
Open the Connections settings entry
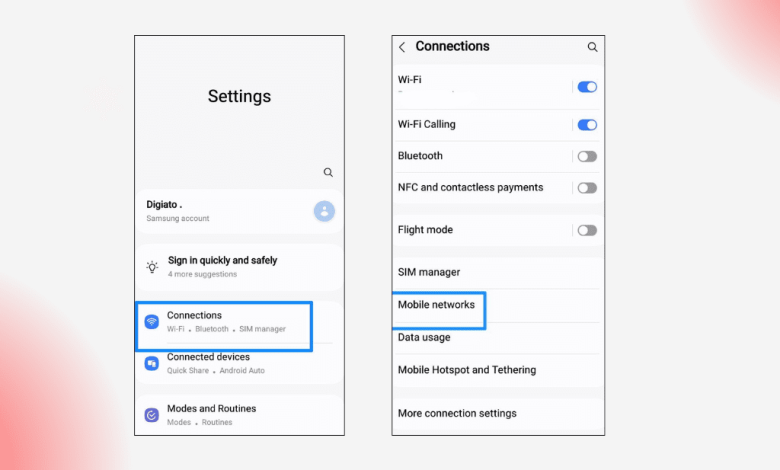[225, 321]
